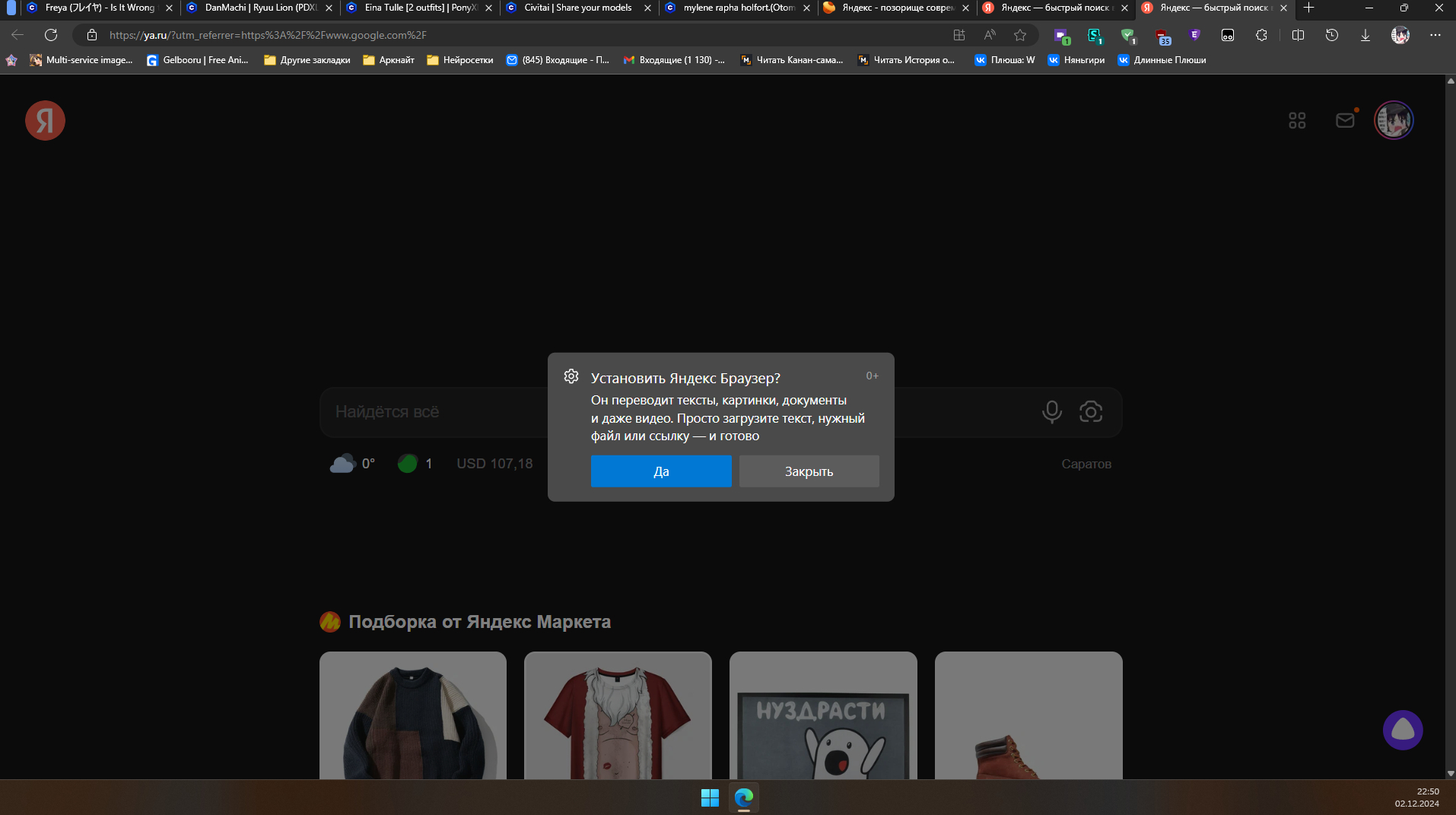The width and height of the screenshot is (1456, 815).
Task: Open the patchwork sweater product thumbnail
Action: coord(413,715)
